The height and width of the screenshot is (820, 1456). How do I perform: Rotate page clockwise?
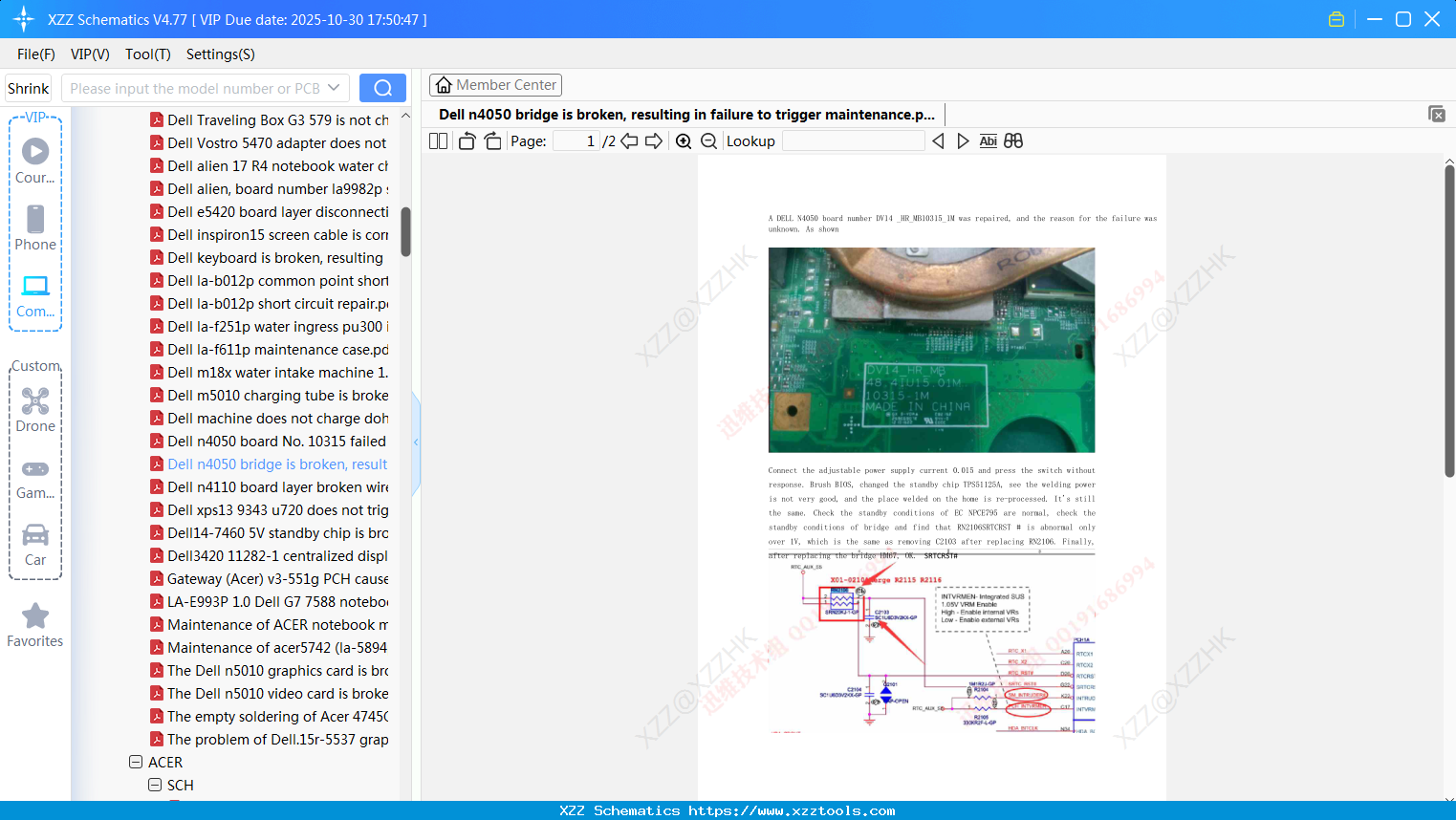coord(492,141)
